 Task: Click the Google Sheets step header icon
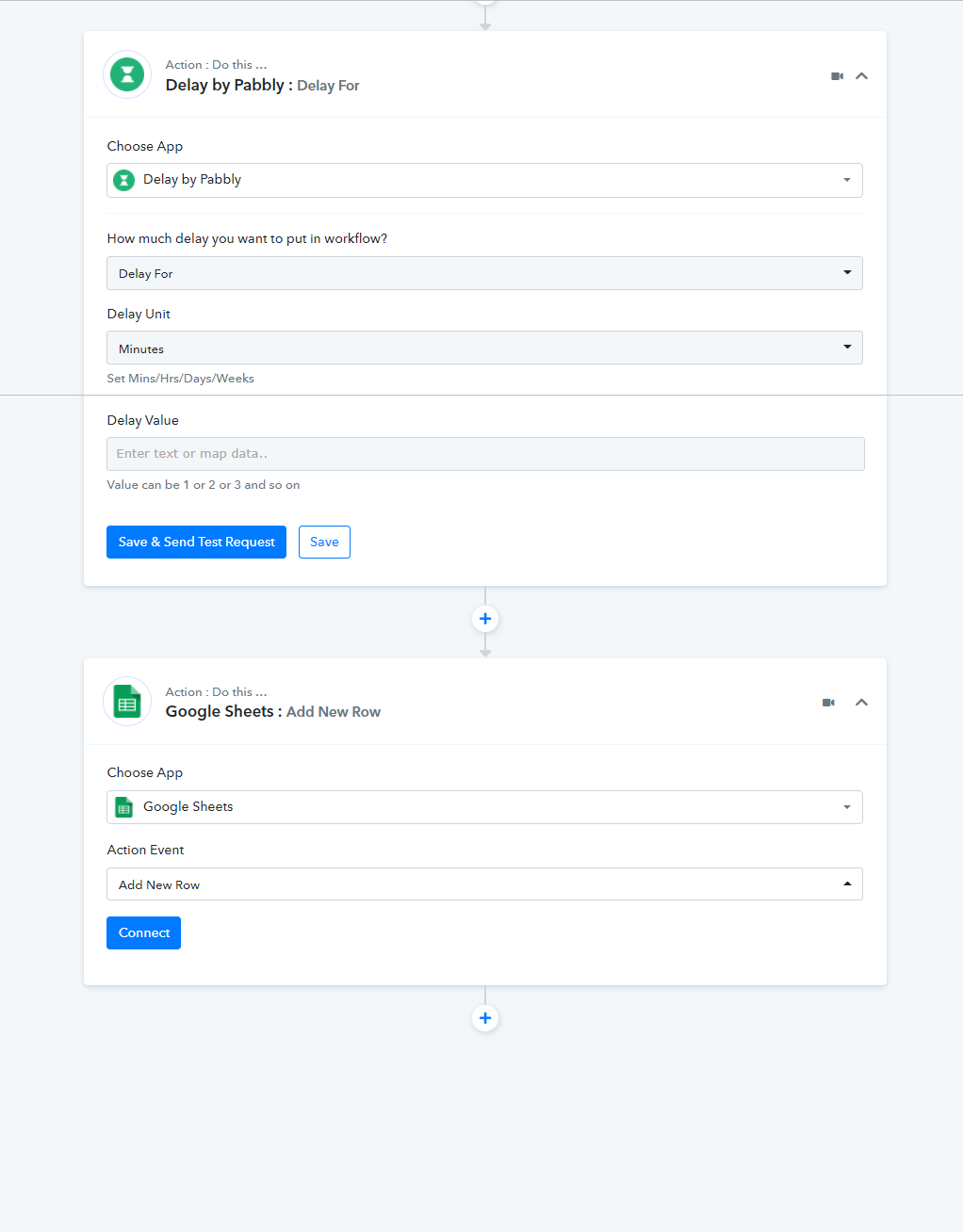[x=127, y=702]
